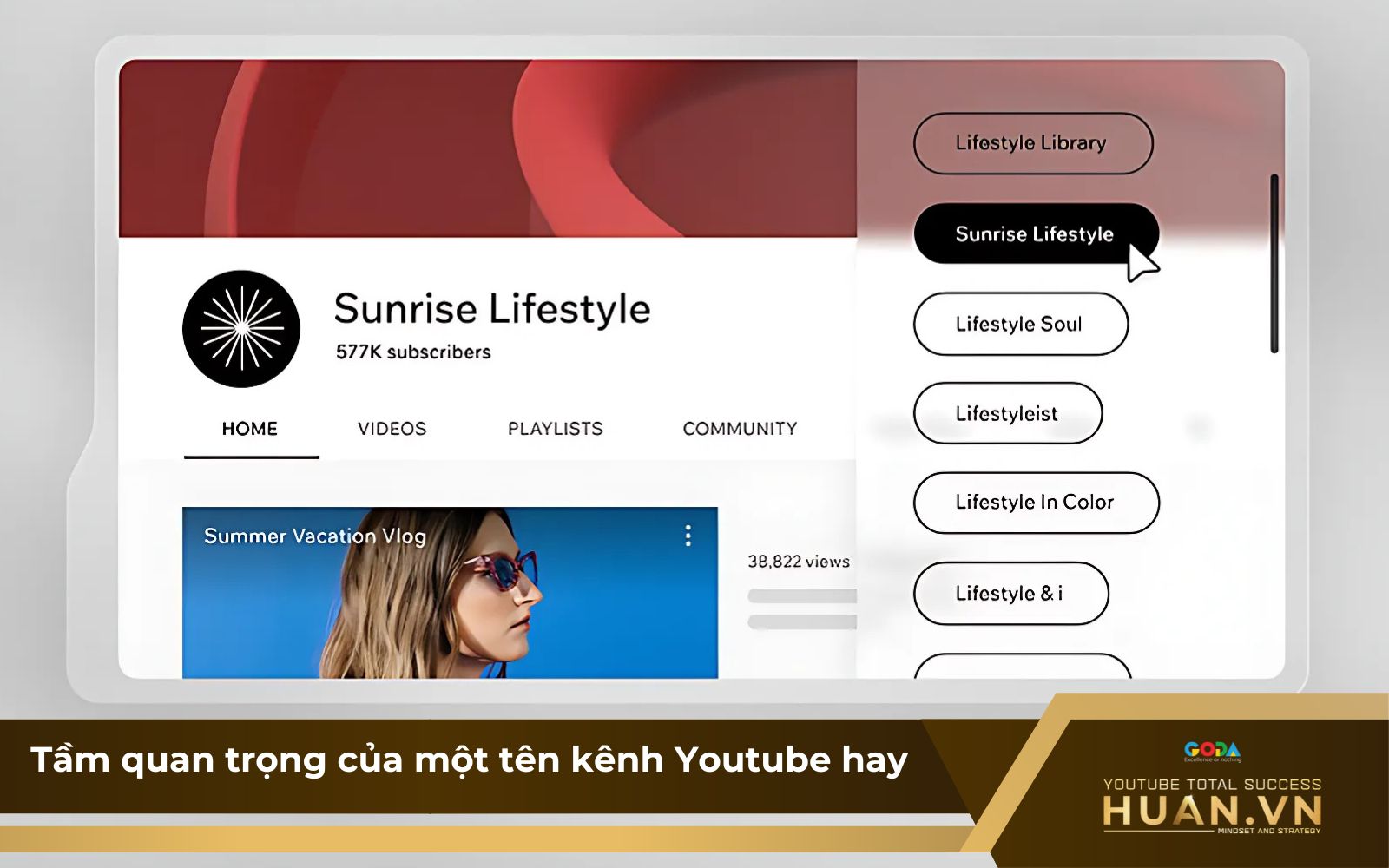1389x868 pixels.
Task: Click the 38,822 views count
Action: tap(799, 562)
